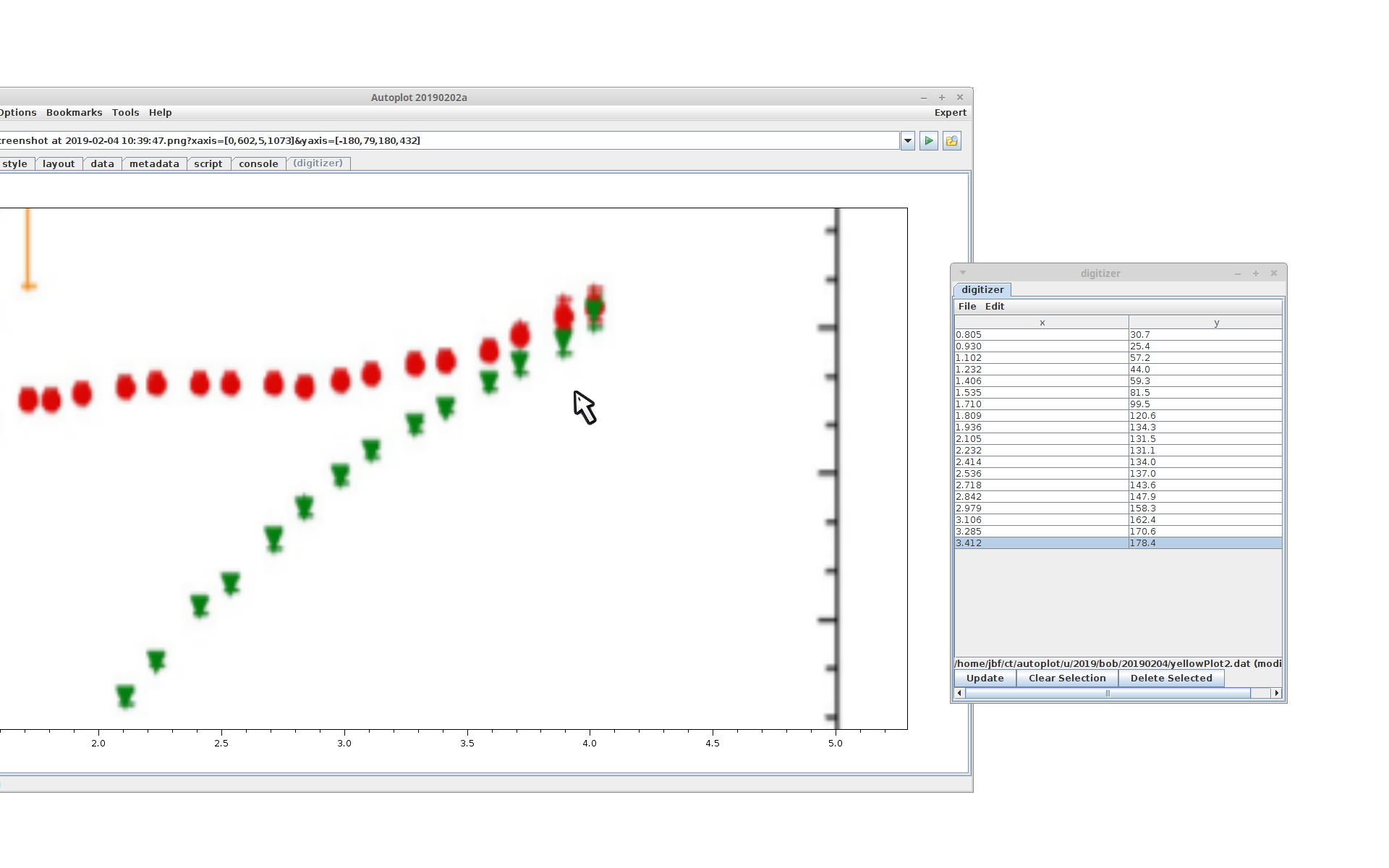Click the y value 120.6 cell

pos(1205,416)
